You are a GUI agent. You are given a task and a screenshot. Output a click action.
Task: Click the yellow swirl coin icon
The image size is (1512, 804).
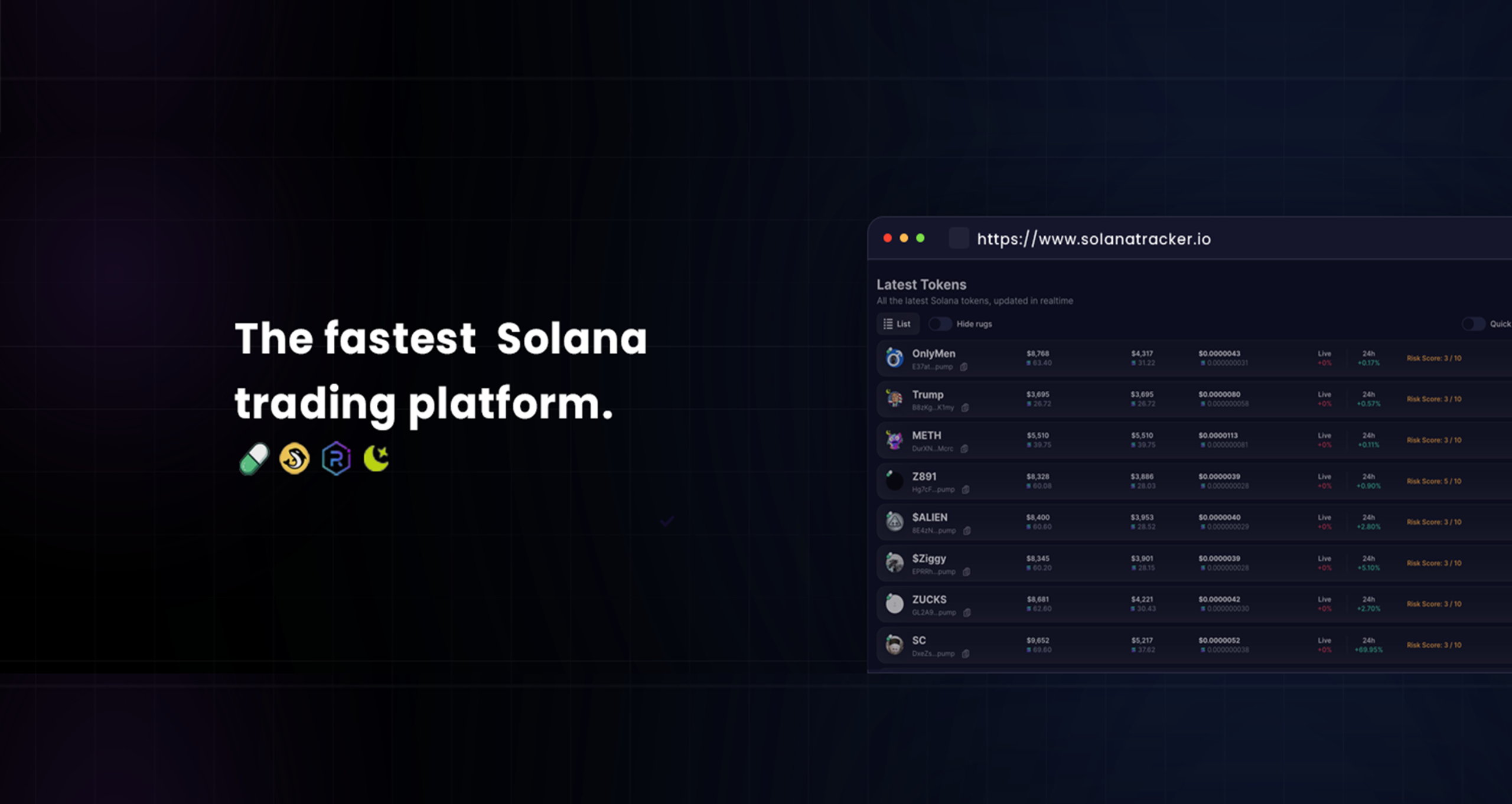294,459
